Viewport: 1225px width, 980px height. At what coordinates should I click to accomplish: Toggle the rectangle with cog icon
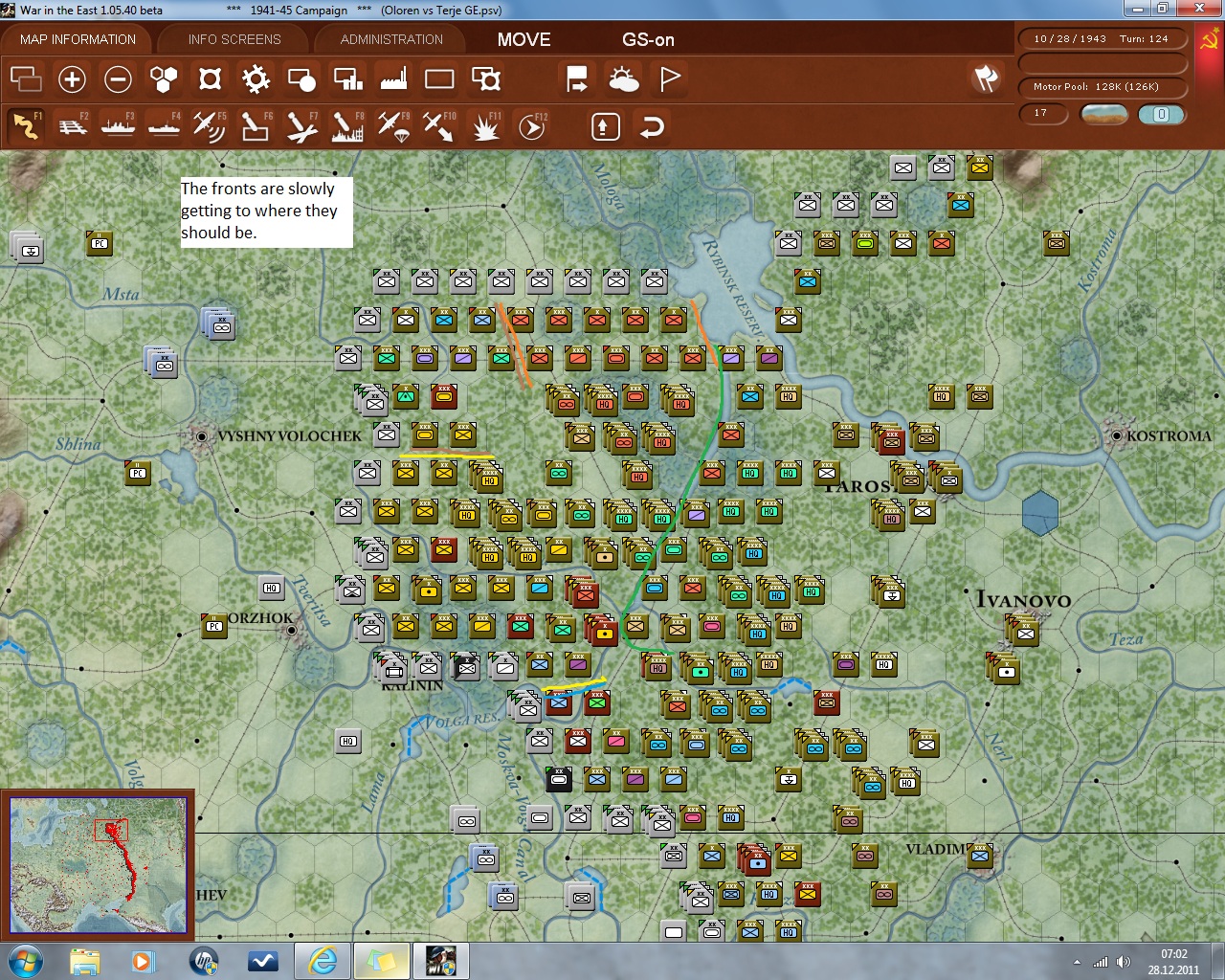[486, 78]
